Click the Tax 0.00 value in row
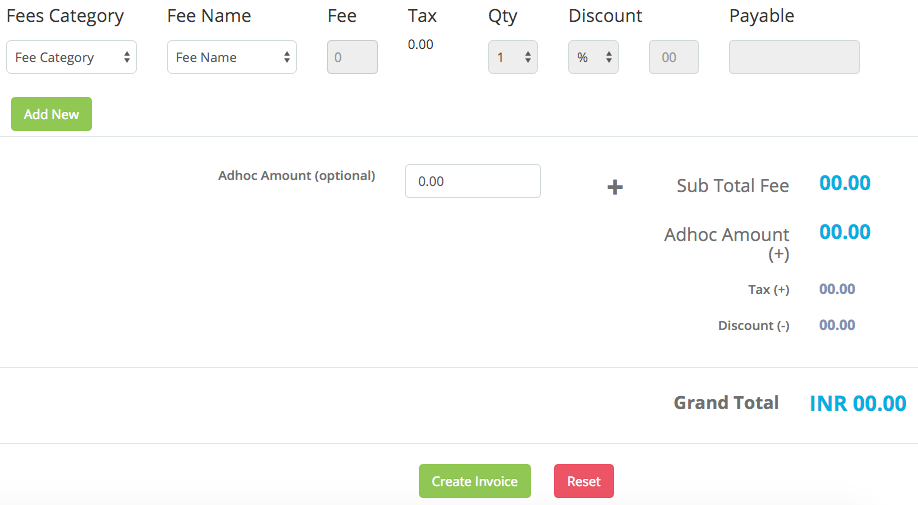Viewport: 918px width, 505px height. pos(420,44)
